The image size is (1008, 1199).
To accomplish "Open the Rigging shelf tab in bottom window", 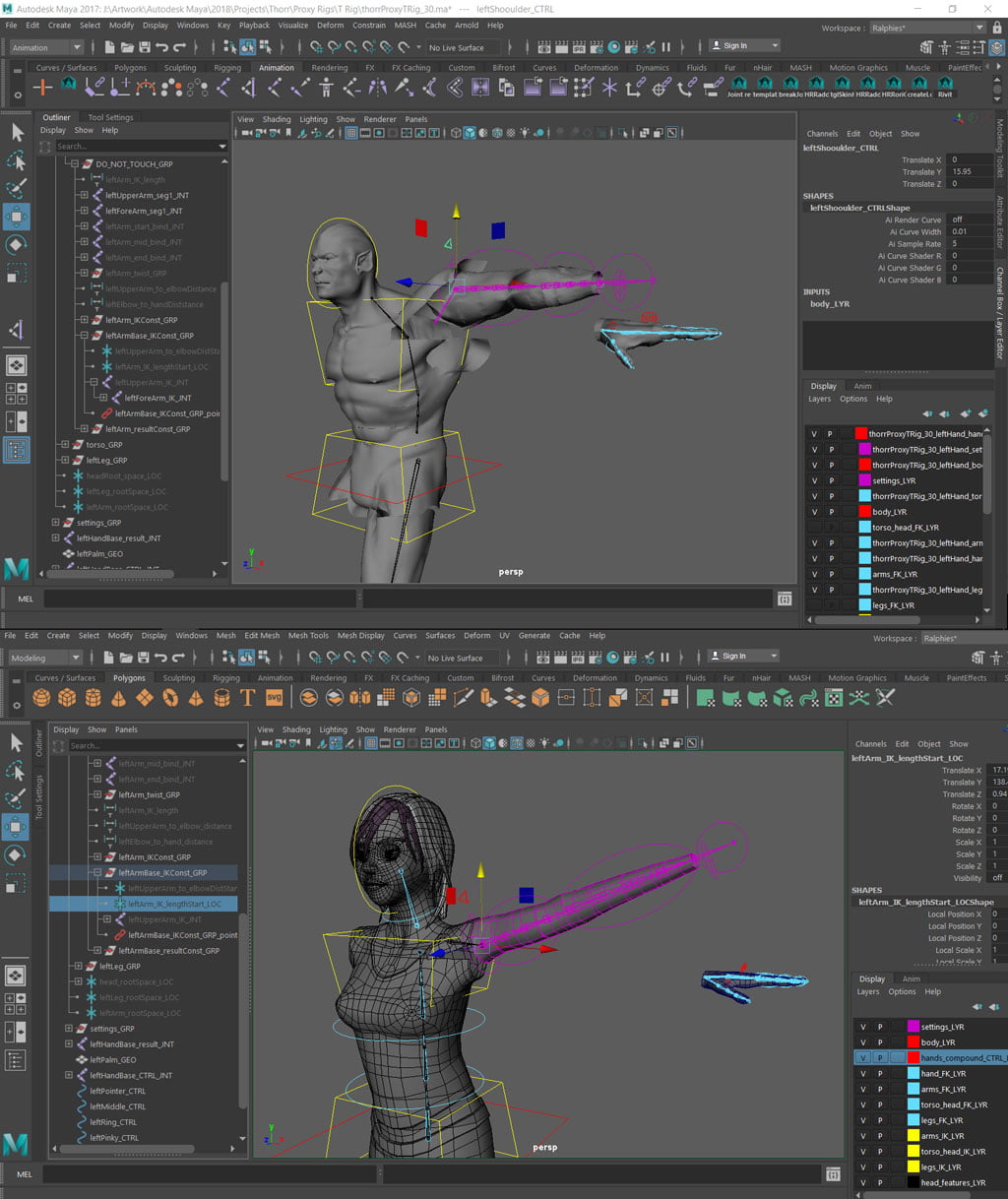I will pyautogui.click(x=225, y=678).
